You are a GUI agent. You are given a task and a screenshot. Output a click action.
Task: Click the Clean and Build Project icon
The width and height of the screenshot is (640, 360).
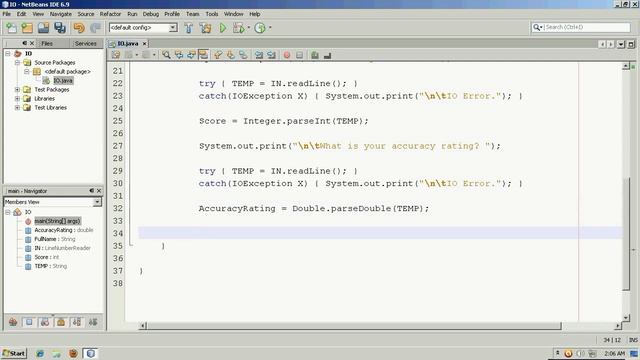(205, 28)
